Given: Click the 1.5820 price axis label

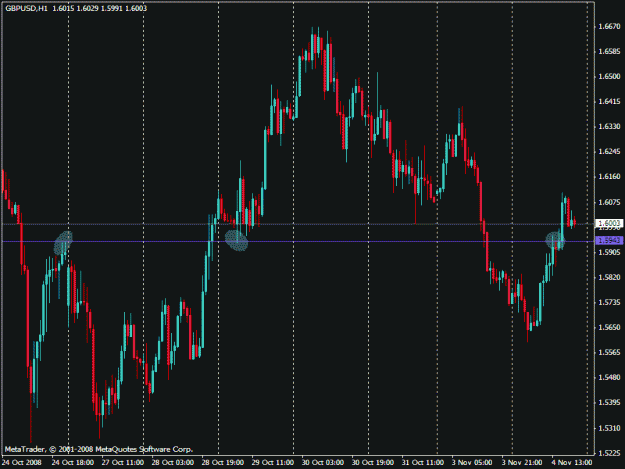Looking at the screenshot, I should click(x=609, y=277).
